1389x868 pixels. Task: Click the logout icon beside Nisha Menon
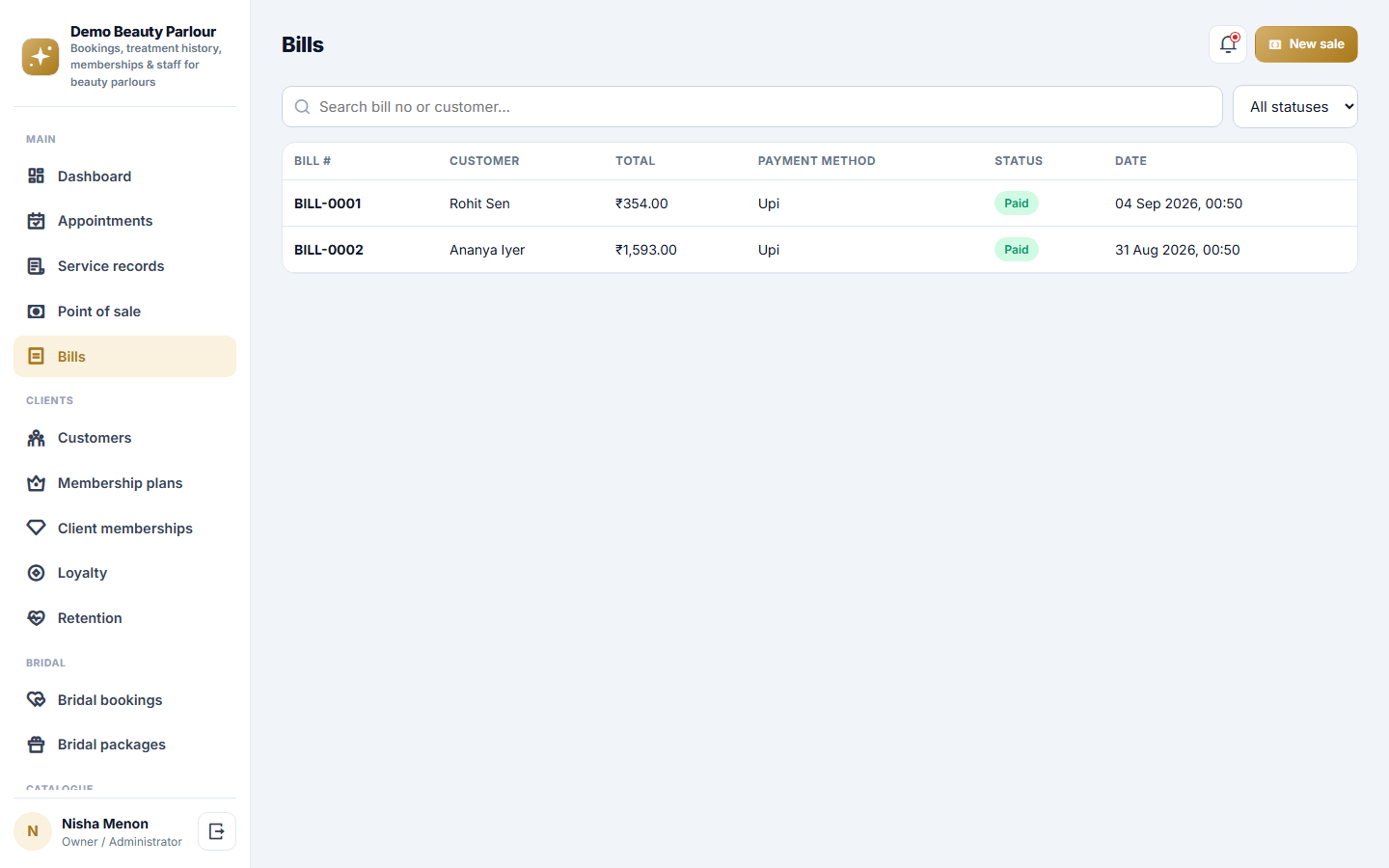pyautogui.click(x=217, y=831)
